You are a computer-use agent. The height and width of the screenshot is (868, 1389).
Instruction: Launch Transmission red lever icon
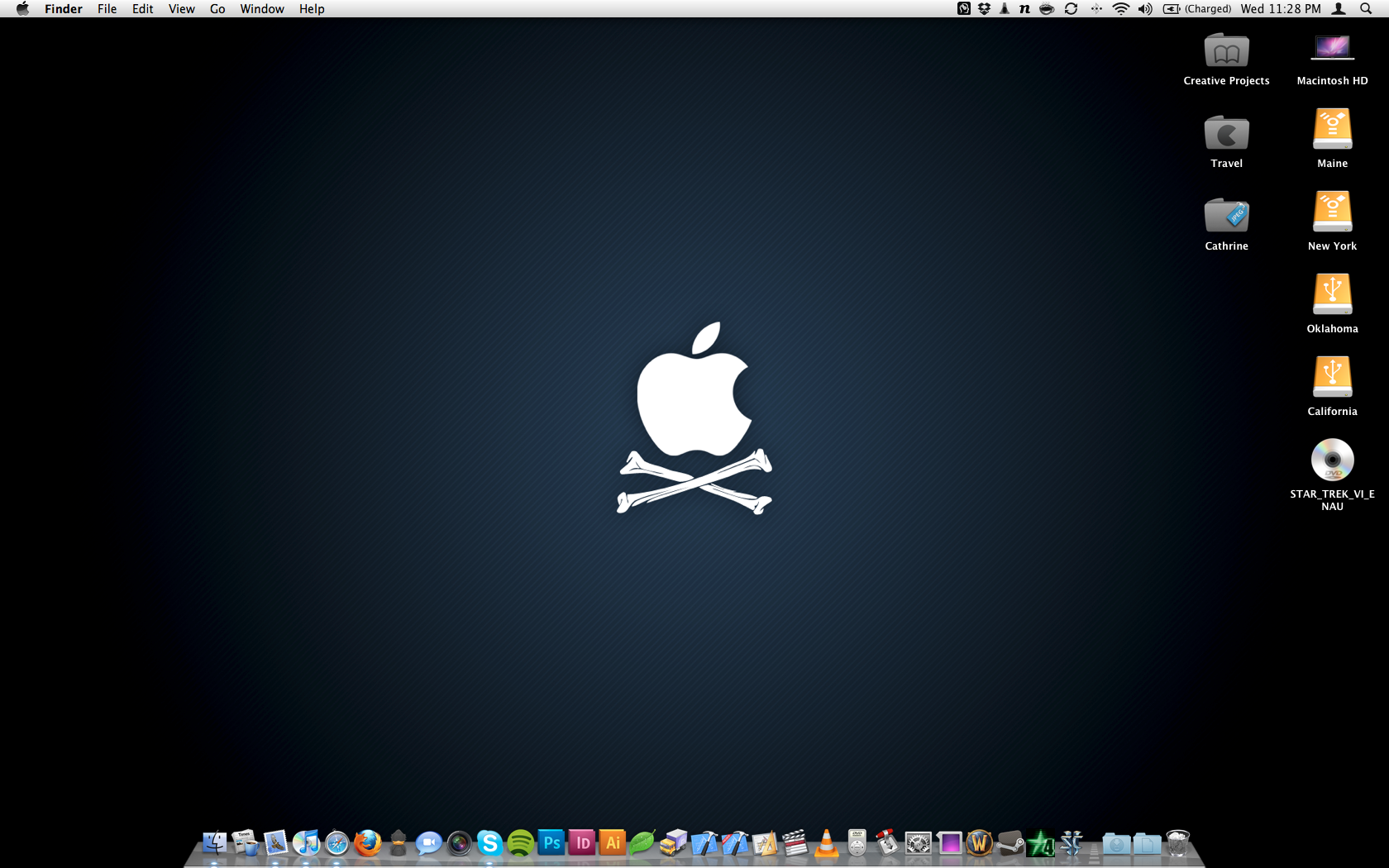point(887,843)
